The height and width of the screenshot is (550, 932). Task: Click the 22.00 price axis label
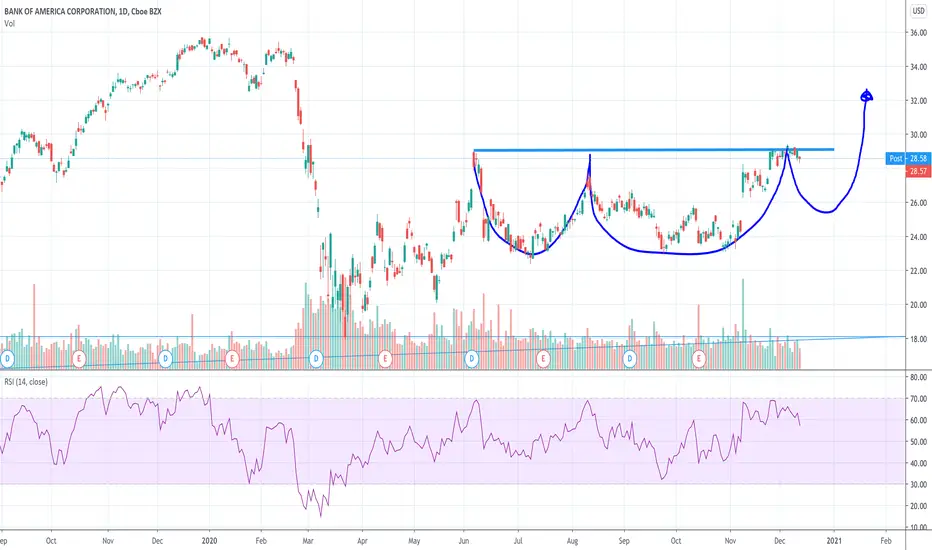(918, 271)
